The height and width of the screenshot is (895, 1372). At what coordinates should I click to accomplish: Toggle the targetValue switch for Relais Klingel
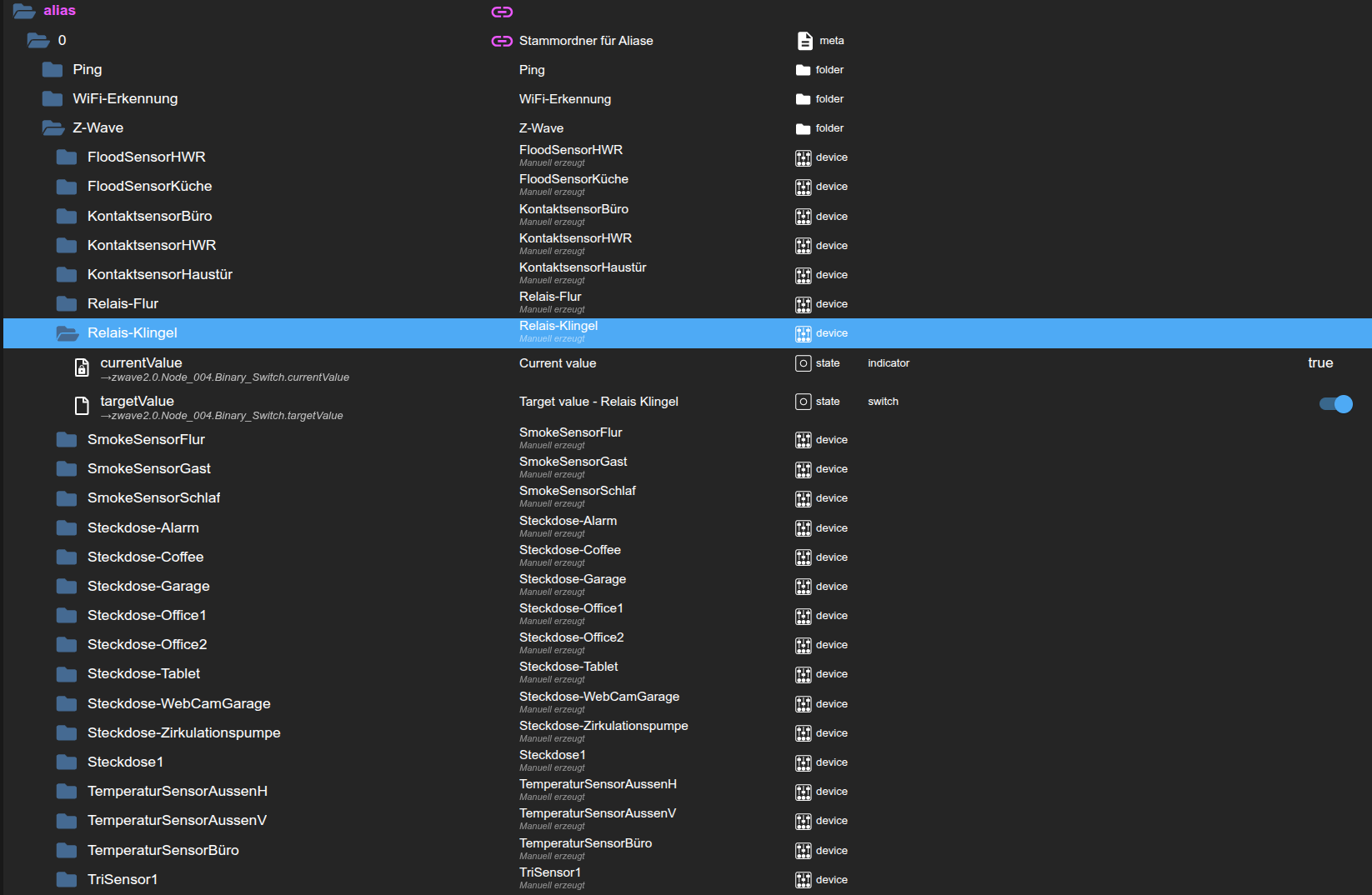(1335, 404)
